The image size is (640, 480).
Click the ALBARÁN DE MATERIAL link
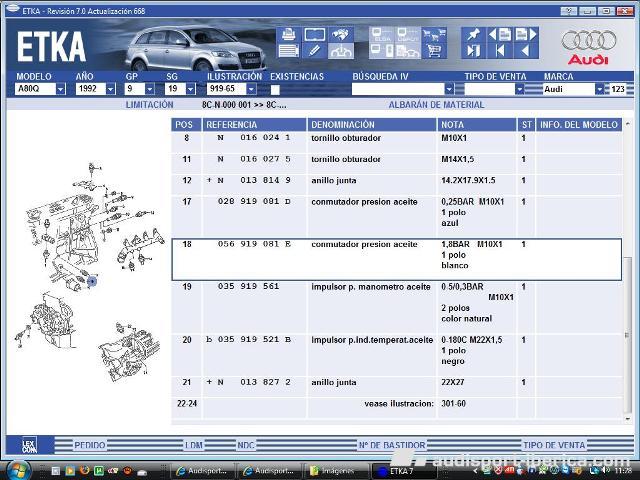(x=436, y=105)
